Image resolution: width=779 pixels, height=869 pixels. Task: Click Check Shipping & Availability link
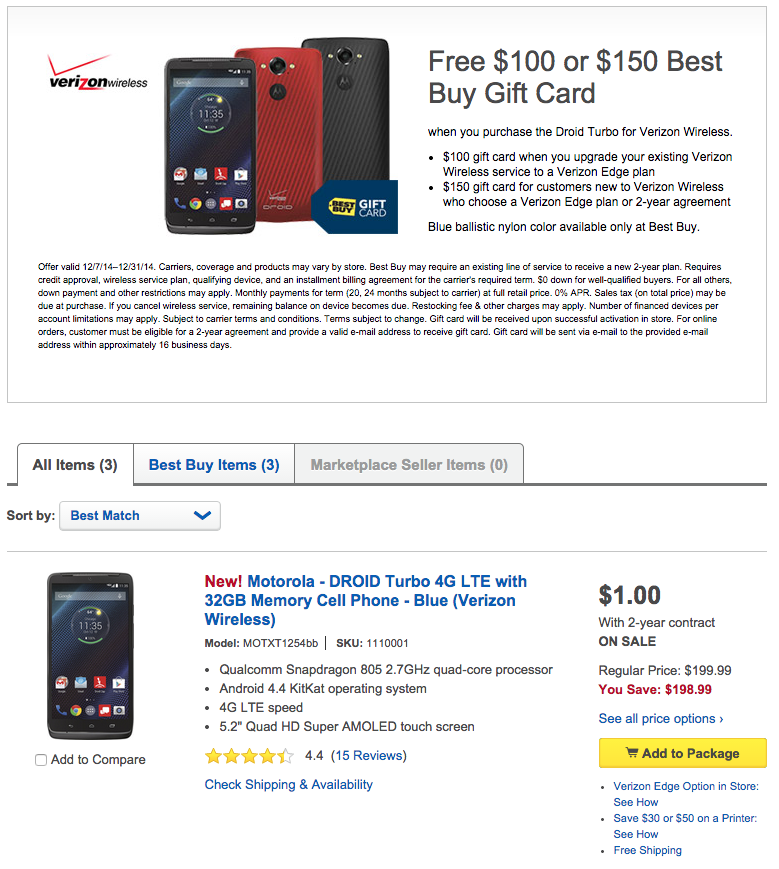point(288,785)
